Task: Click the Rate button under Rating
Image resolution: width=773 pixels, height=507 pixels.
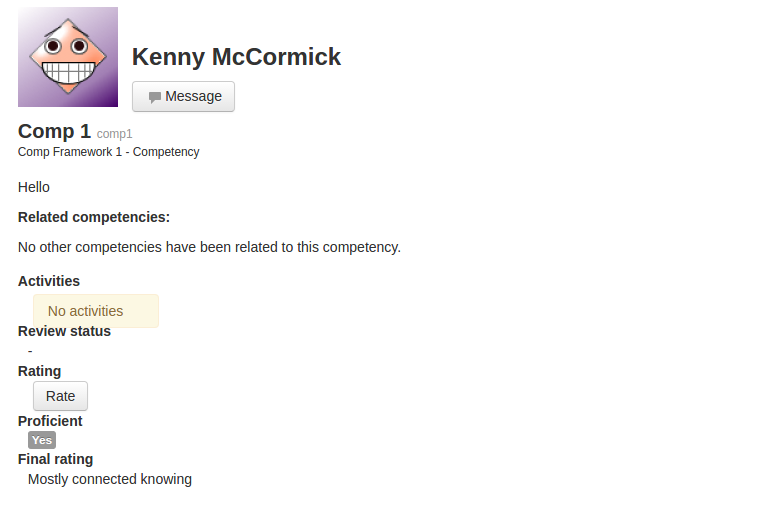Action: click(x=60, y=396)
